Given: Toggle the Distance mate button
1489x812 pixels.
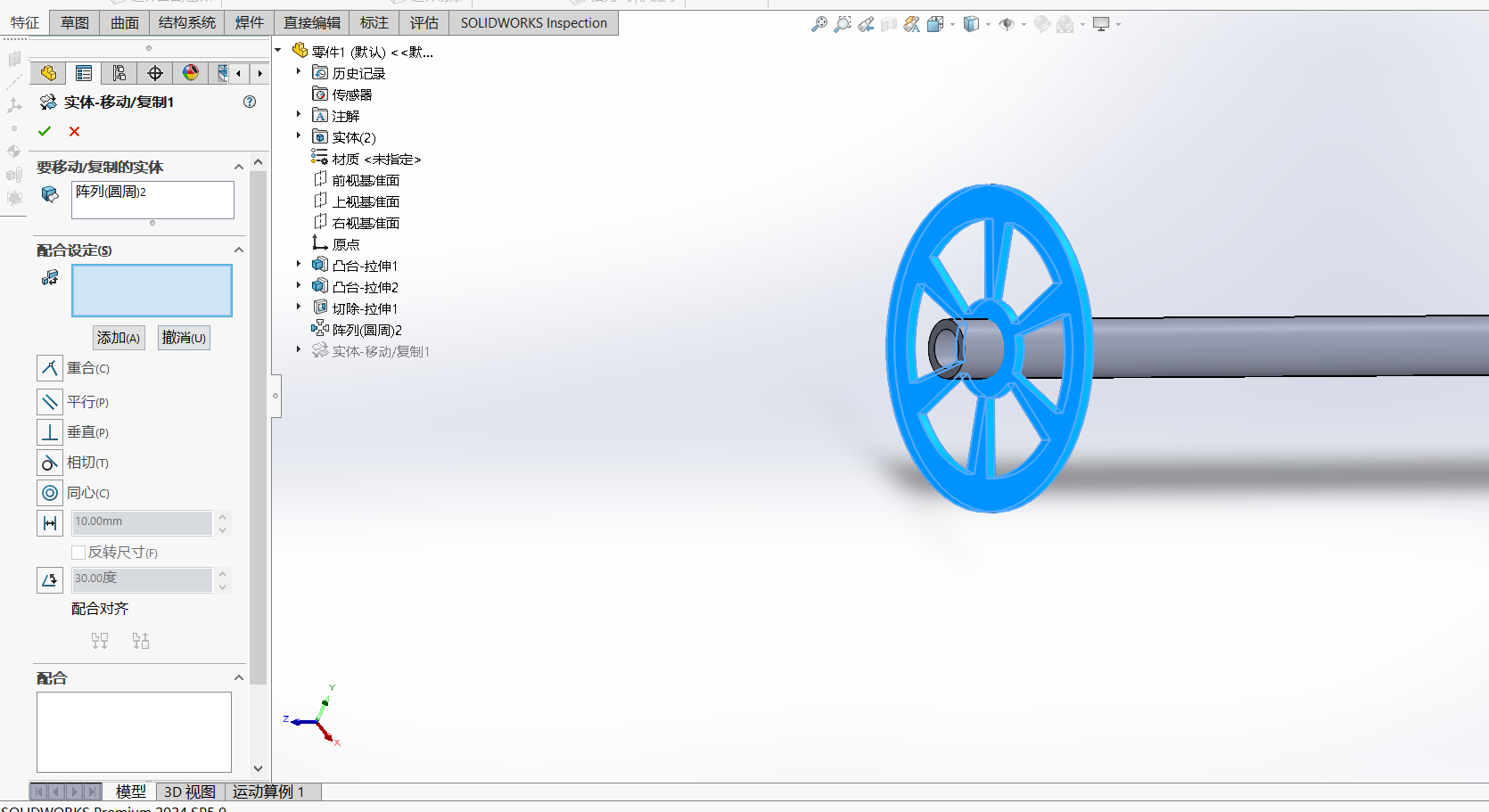Looking at the screenshot, I should 50,523.
